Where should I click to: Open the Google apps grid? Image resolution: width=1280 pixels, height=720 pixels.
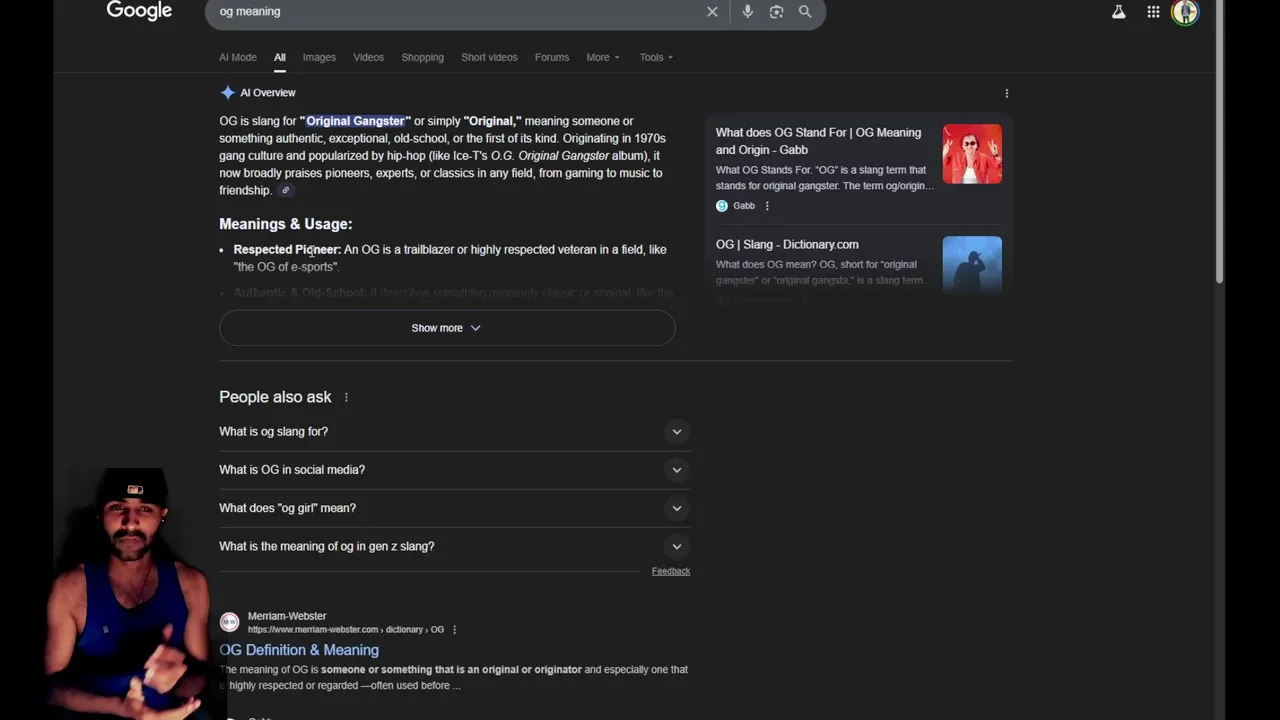click(1153, 12)
